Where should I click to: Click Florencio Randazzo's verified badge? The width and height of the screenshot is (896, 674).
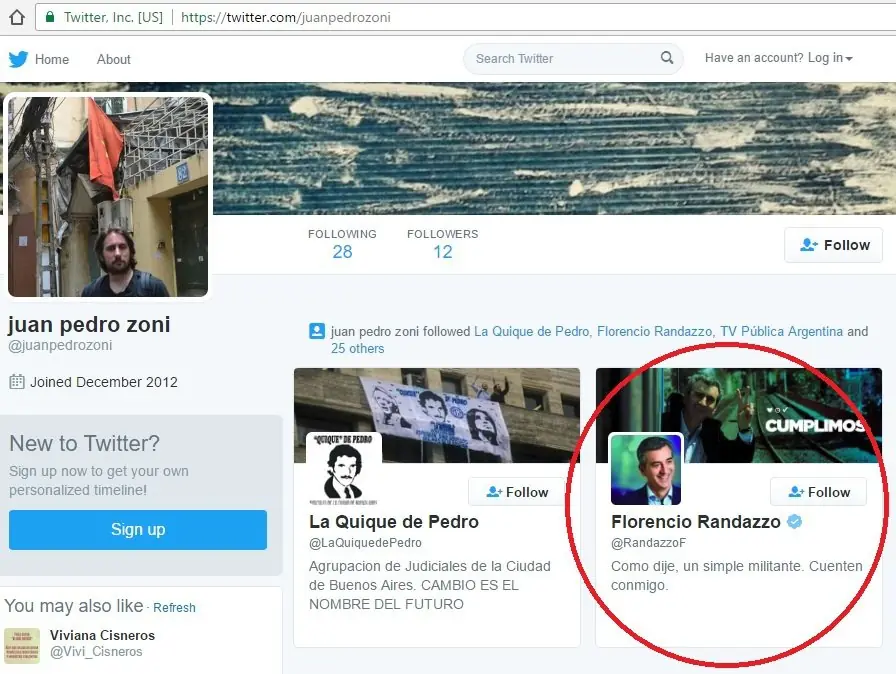[x=795, y=521]
